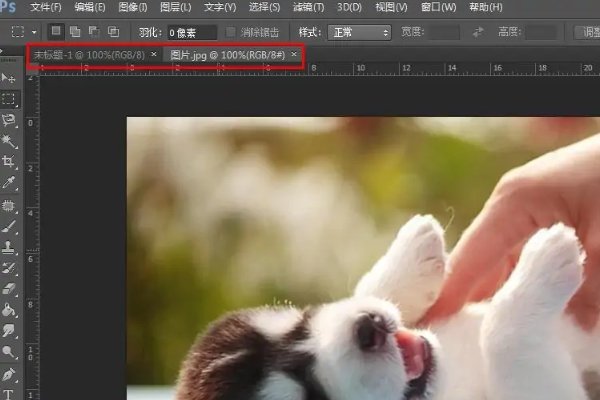The image size is (600, 400).
Task: Select the Pen tool
Action: pos(8,374)
